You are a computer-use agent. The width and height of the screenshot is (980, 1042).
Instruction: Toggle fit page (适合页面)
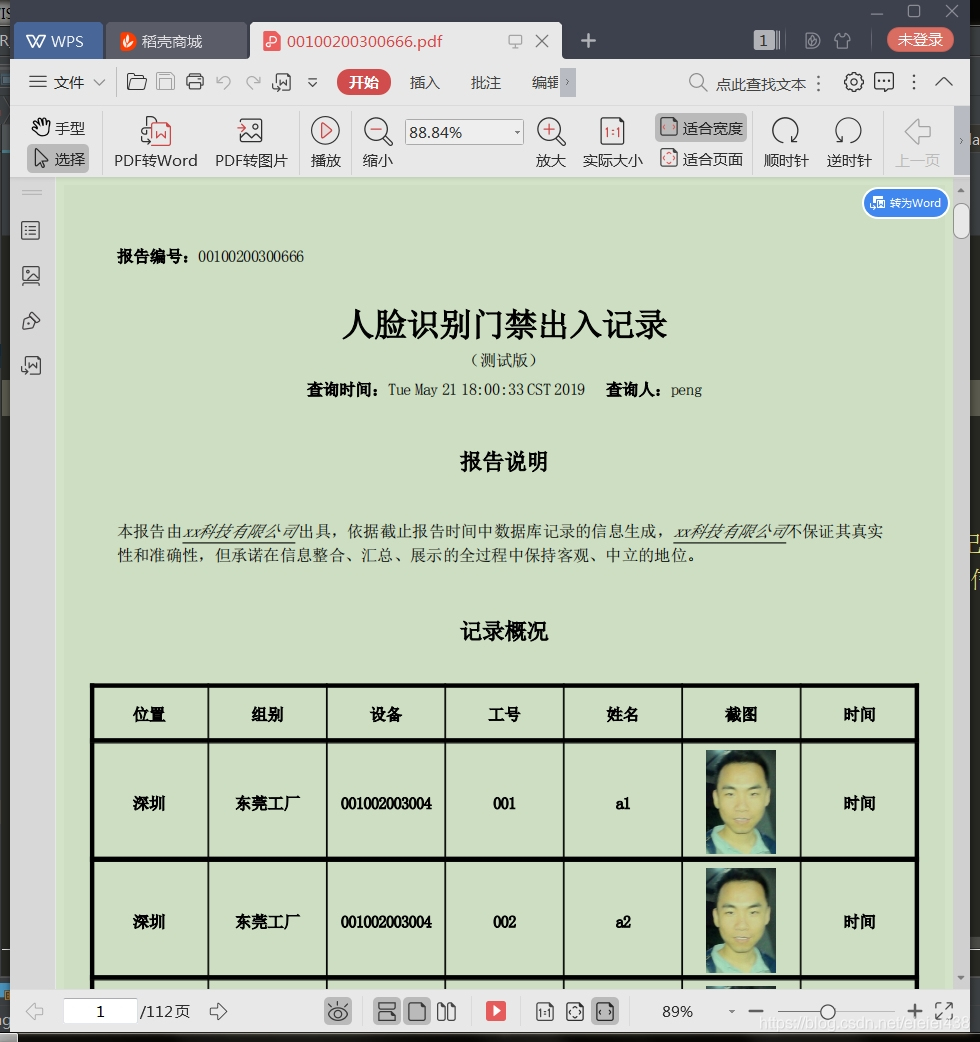pyautogui.click(x=702, y=159)
